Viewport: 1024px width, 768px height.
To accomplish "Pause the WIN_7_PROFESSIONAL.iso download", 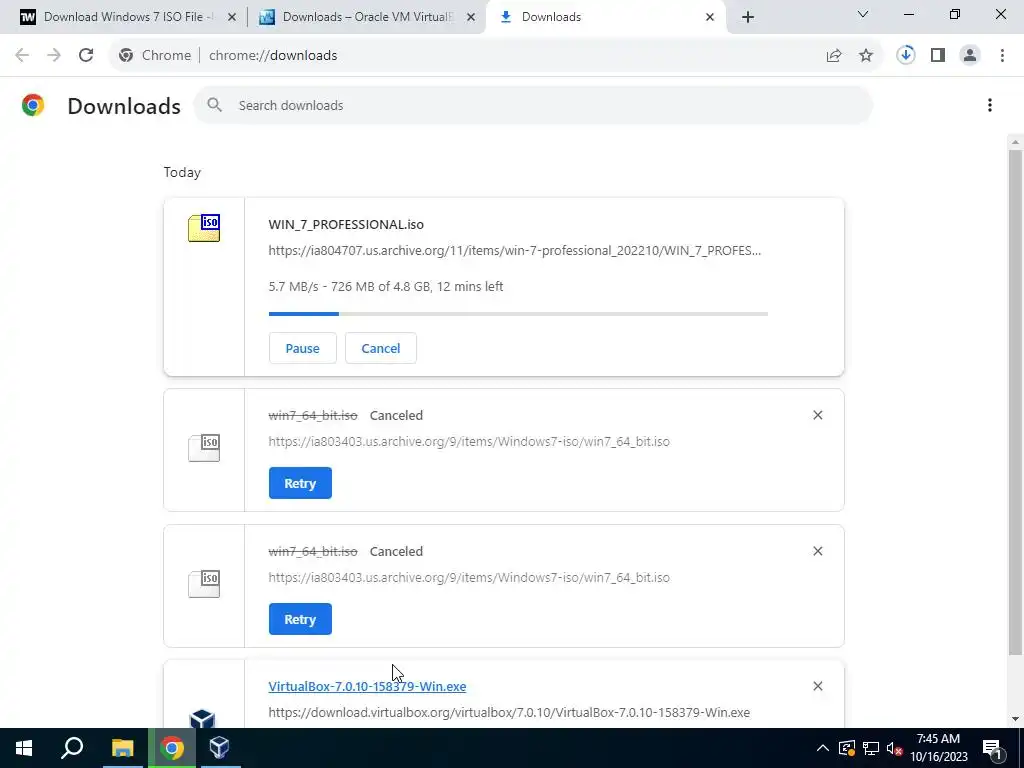I will tap(302, 348).
